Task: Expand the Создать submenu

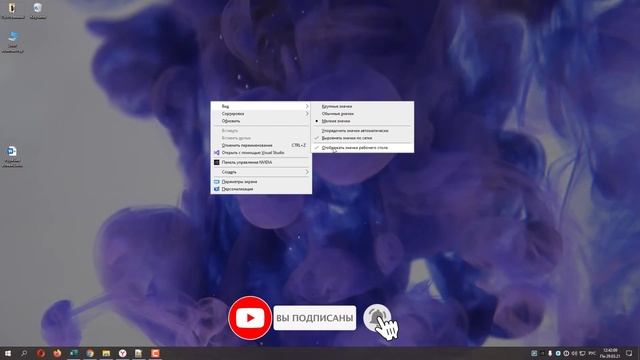Action: (x=261, y=172)
